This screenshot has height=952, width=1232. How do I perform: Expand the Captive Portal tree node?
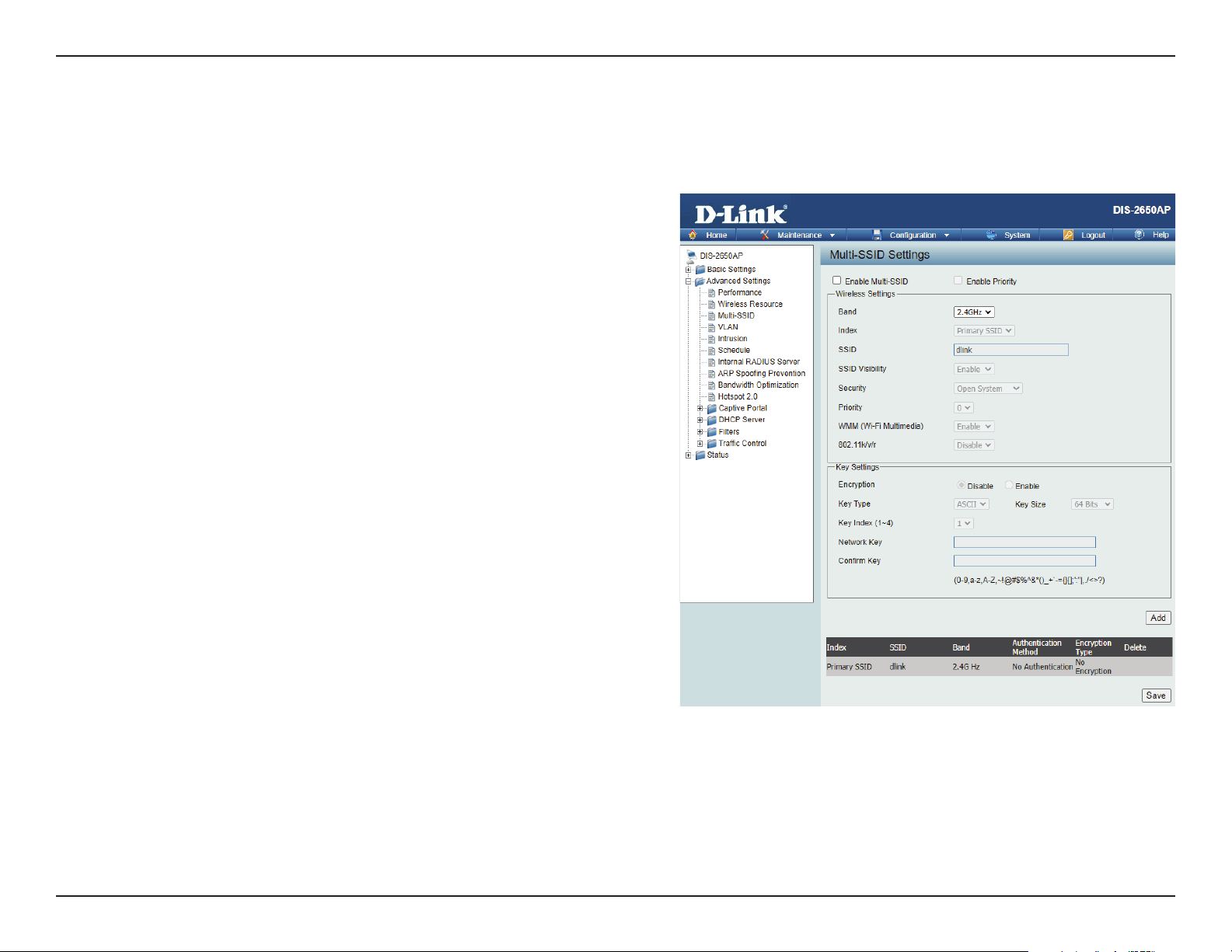coord(700,408)
